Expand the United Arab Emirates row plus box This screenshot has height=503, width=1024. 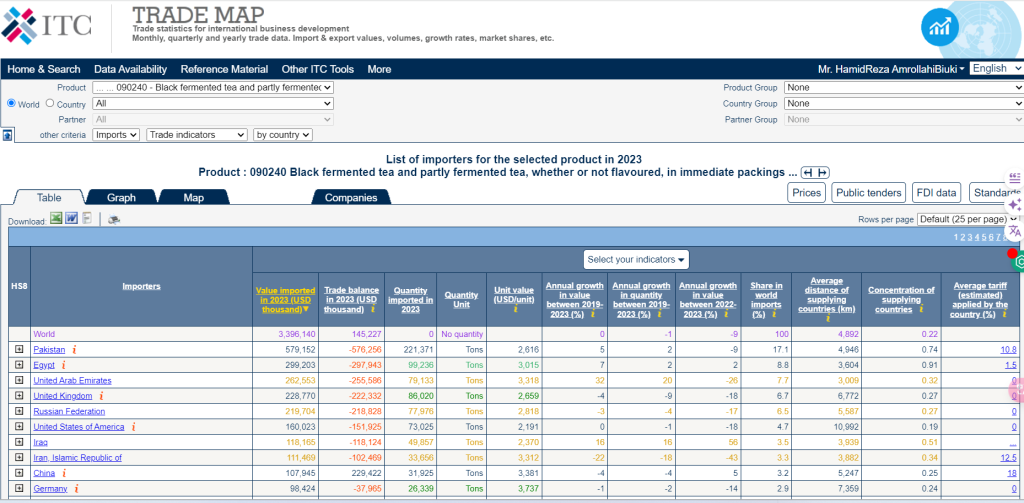point(19,380)
